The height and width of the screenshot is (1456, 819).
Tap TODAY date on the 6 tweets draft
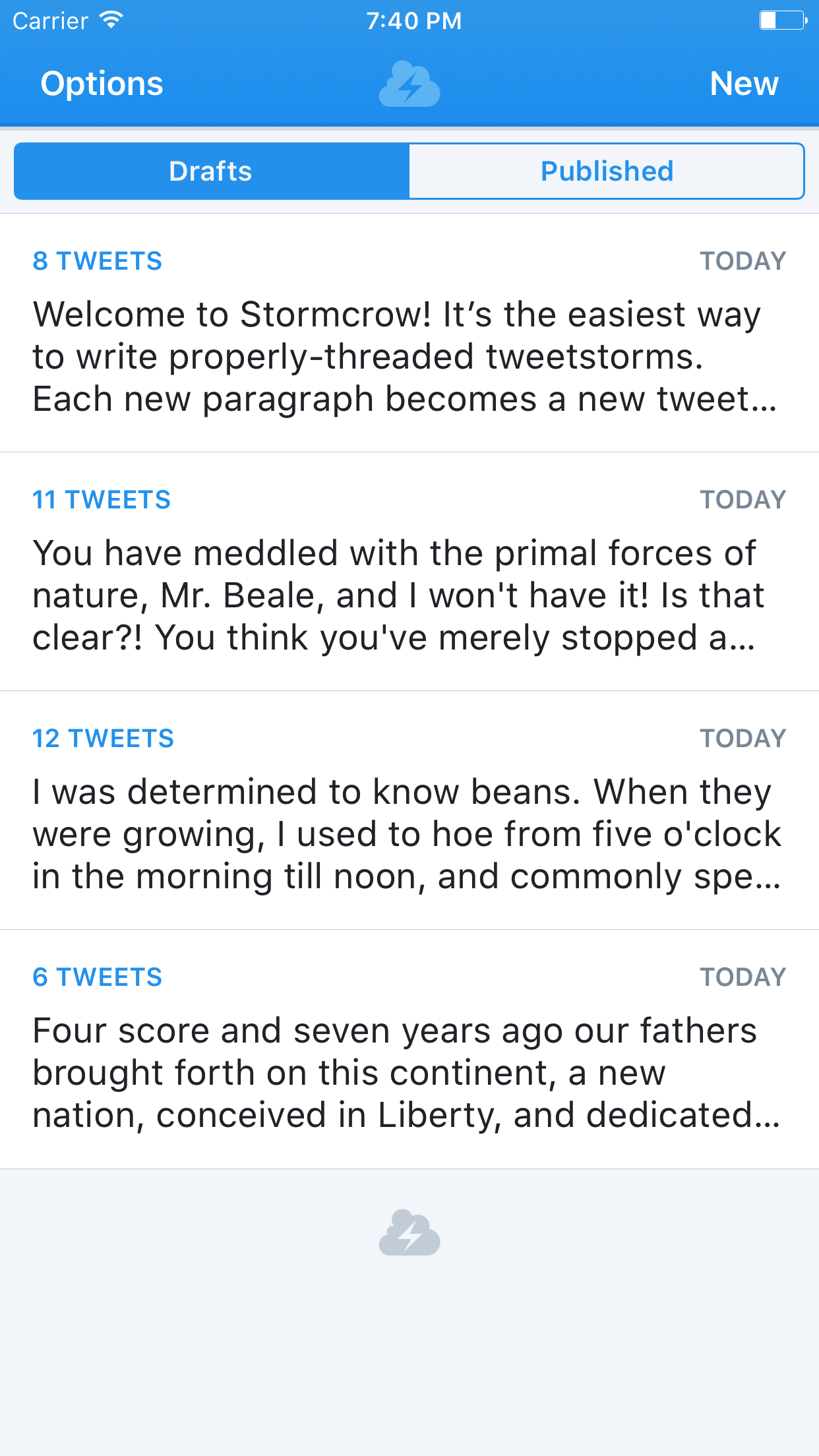[743, 977]
